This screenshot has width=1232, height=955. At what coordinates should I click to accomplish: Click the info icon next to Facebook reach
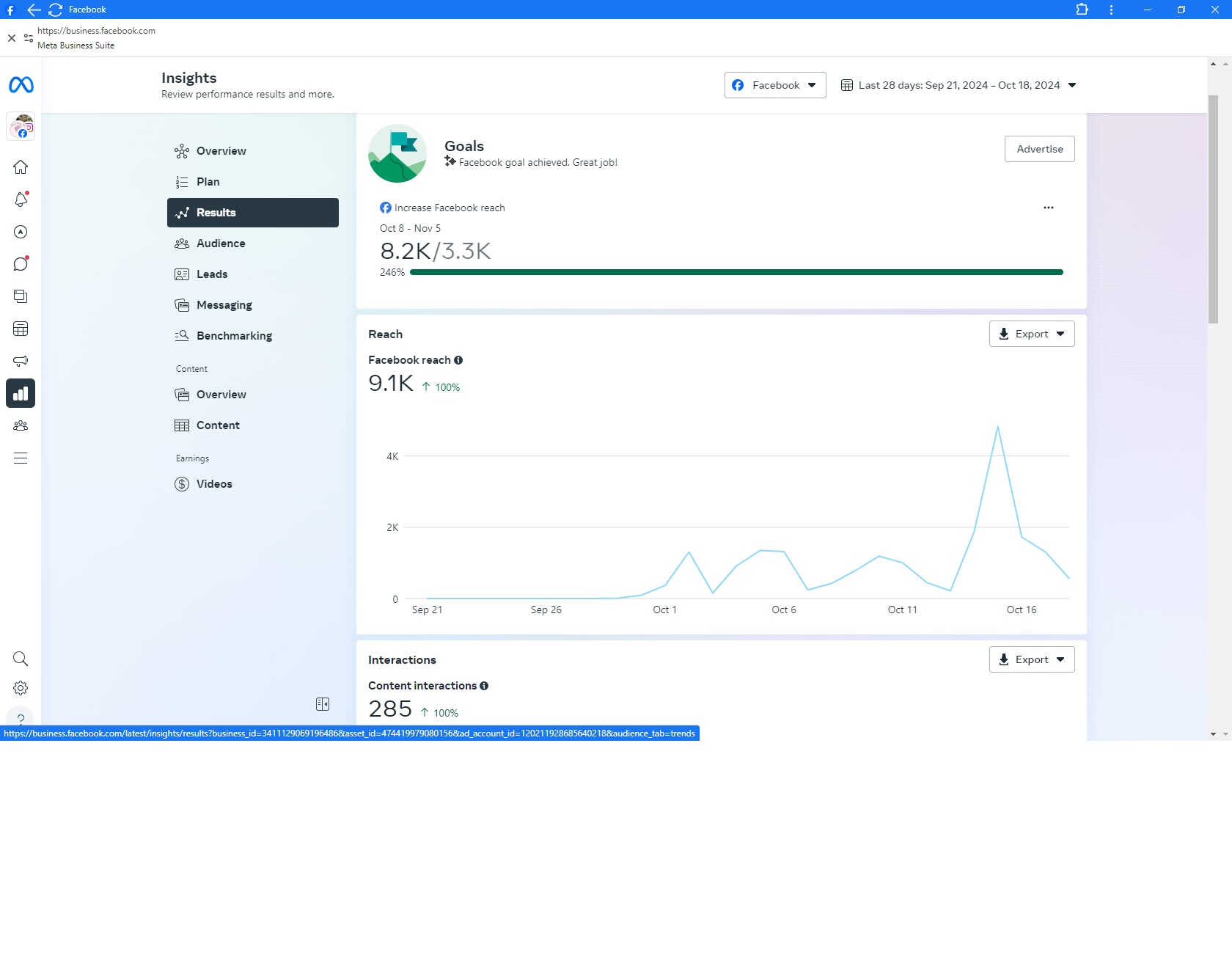pos(458,360)
